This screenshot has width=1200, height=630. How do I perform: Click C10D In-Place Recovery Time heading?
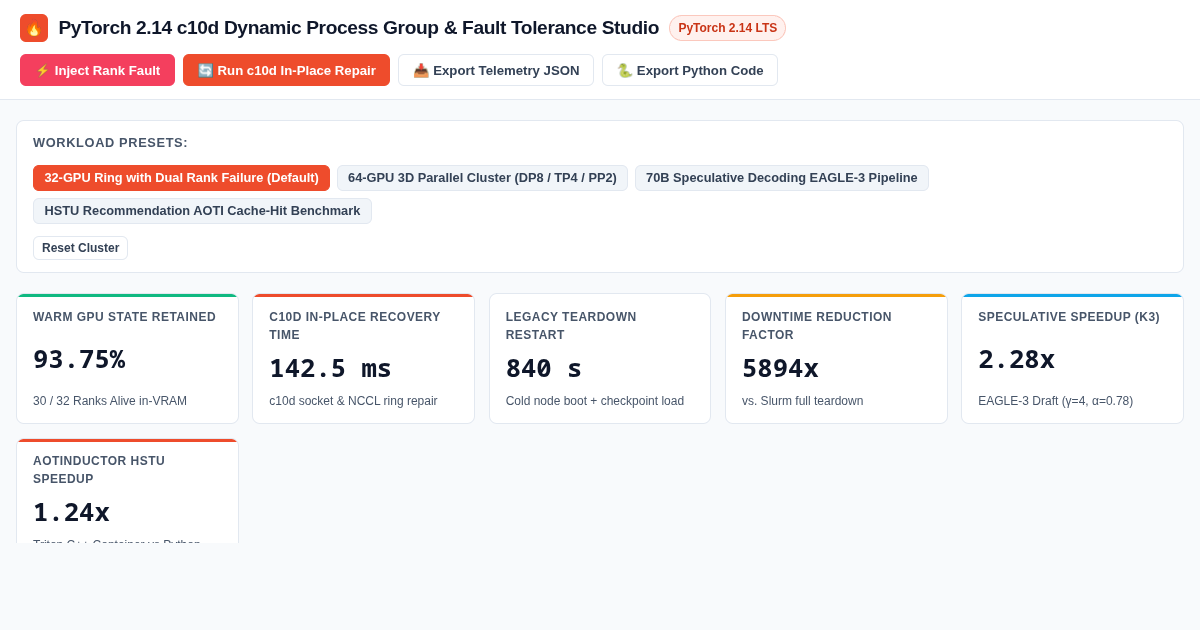click(x=355, y=326)
